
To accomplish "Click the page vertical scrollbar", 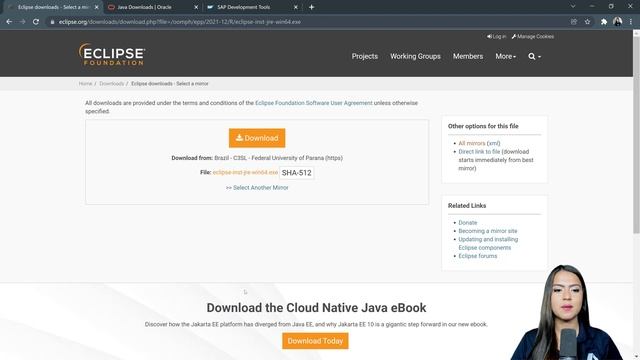I will tap(636, 135).
